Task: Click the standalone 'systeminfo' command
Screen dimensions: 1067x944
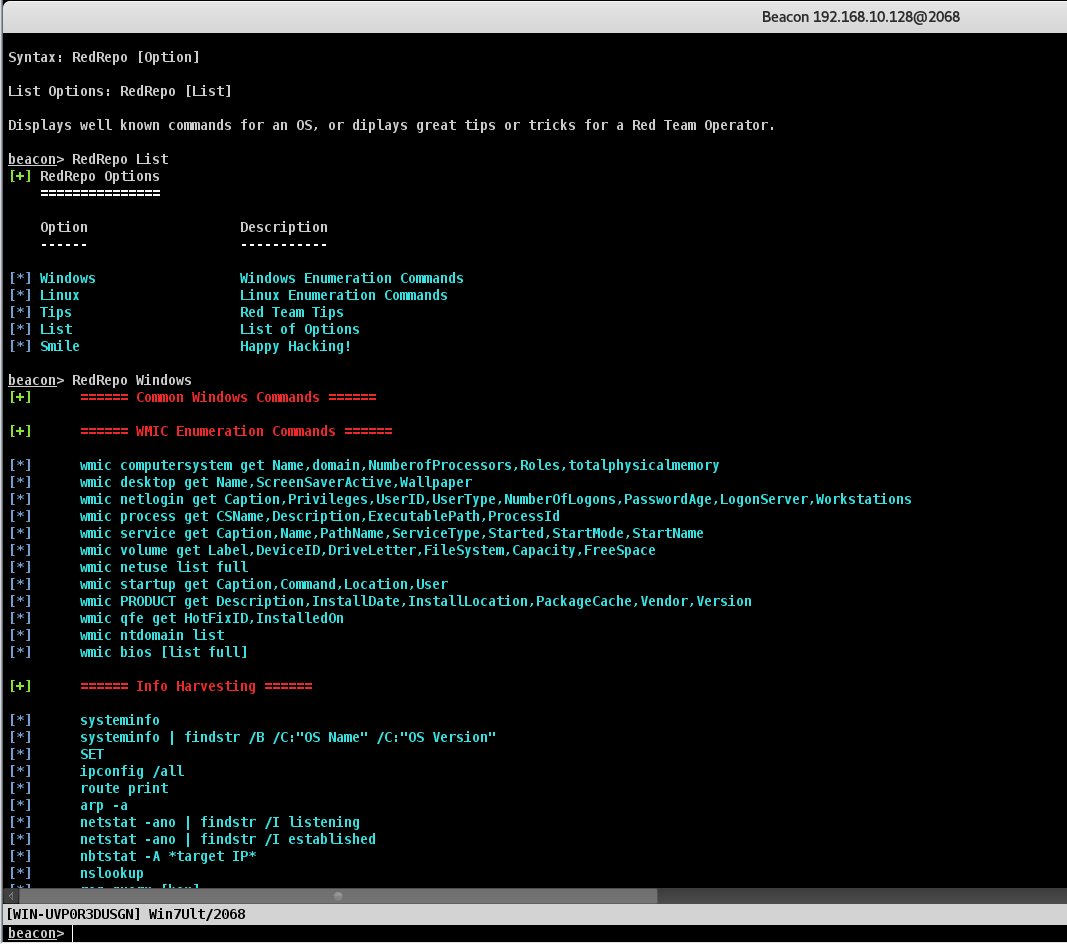Action: point(120,720)
